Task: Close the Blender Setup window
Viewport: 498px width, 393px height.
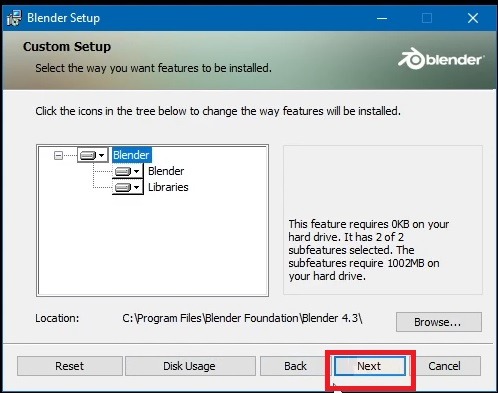Action: tap(473, 18)
